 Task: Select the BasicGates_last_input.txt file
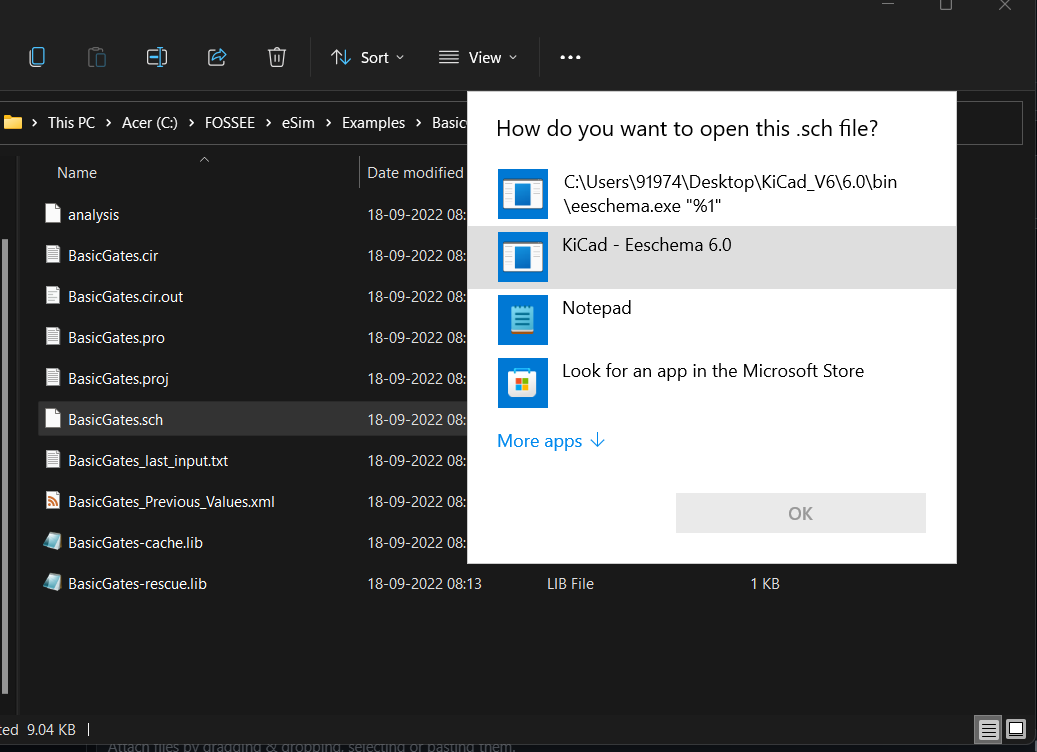click(147, 461)
